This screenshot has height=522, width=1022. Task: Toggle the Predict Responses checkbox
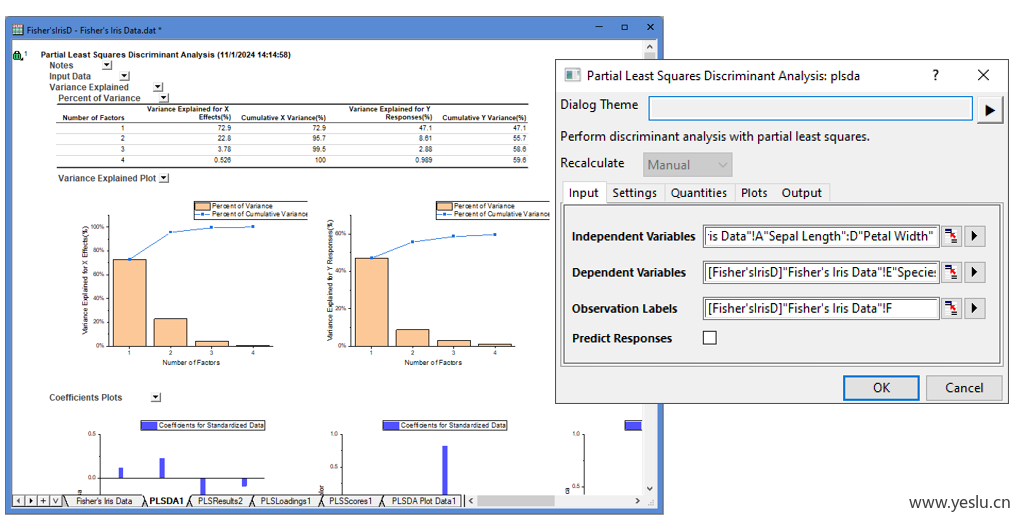(710, 338)
